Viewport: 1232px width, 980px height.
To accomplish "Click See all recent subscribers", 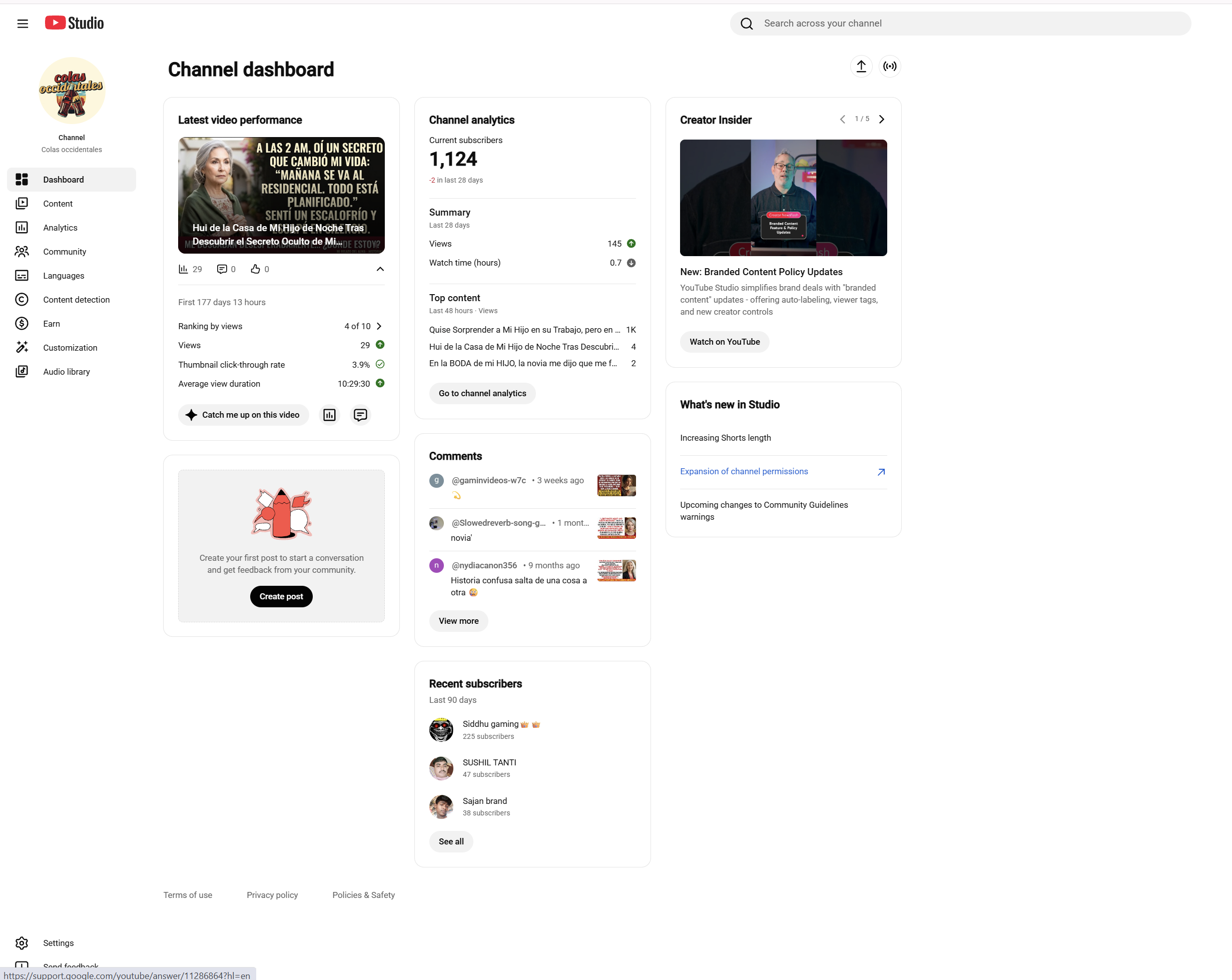I will coord(451,841).
